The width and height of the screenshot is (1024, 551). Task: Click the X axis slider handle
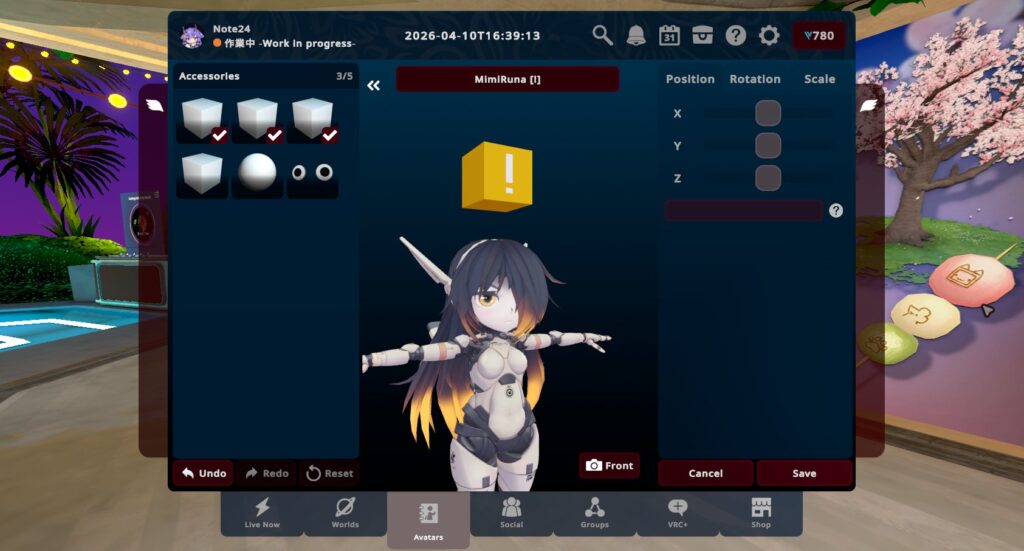[768, 113]
